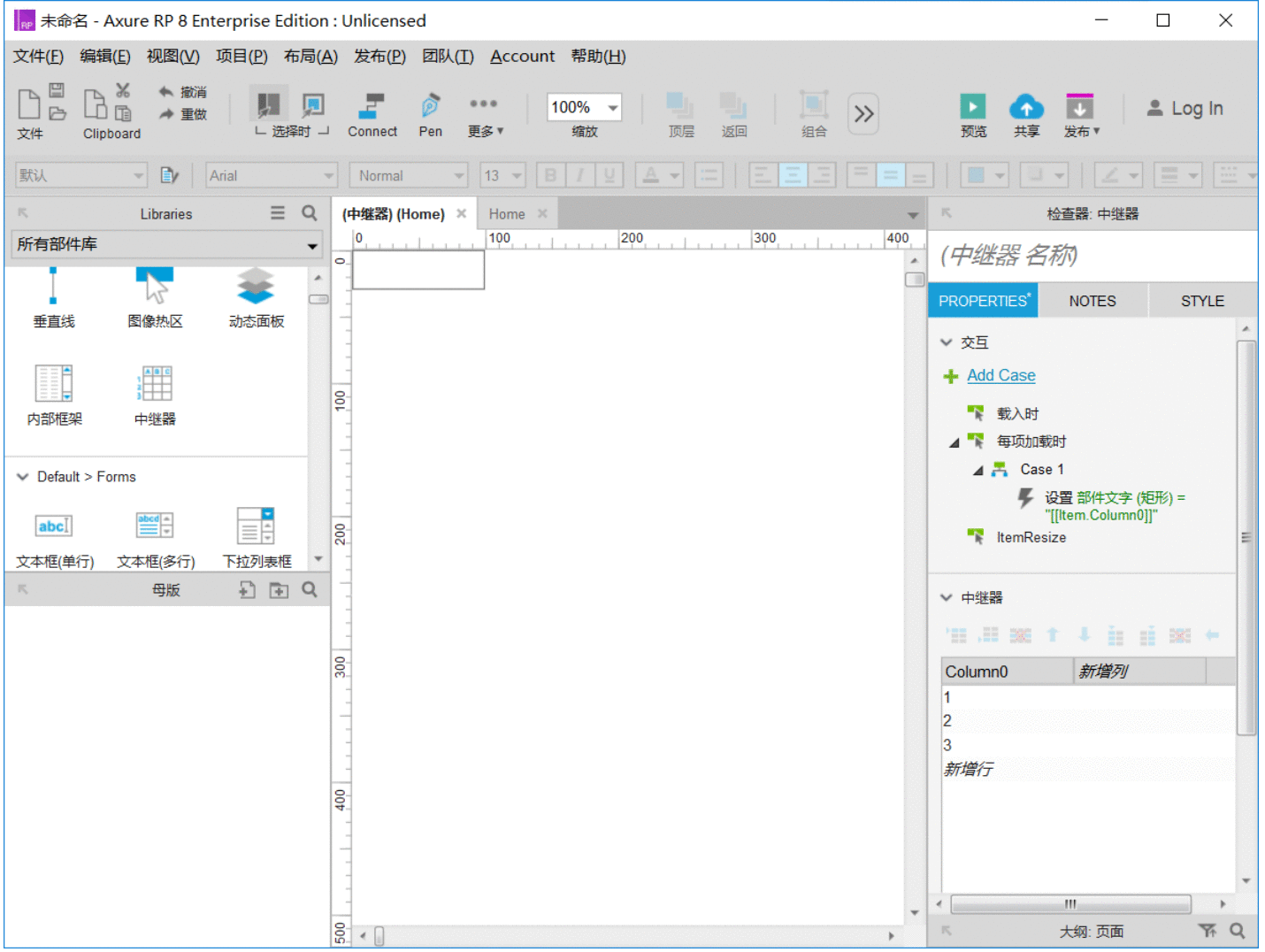Select intersected selection mode icon
Image resolution: width=1265 pixels, height=952 pixels.
click(268, 105)
